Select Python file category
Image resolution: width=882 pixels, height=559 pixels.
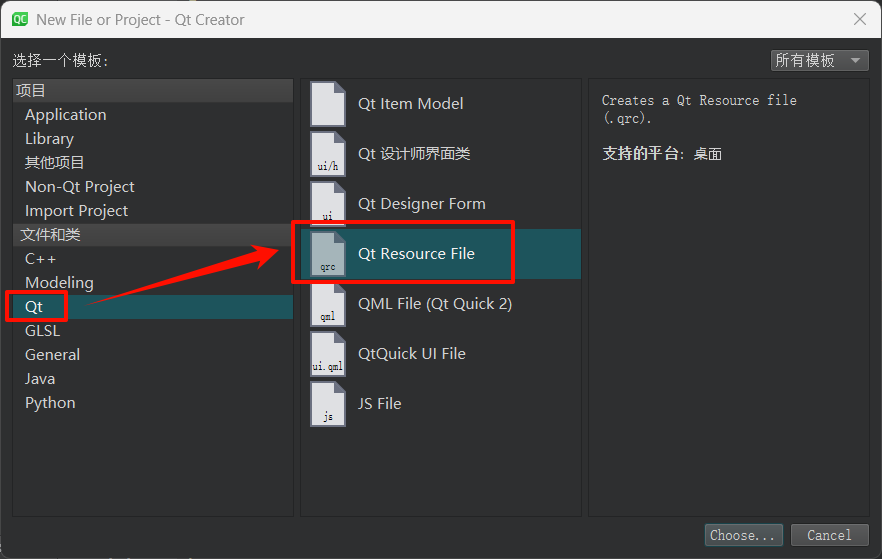50,403
